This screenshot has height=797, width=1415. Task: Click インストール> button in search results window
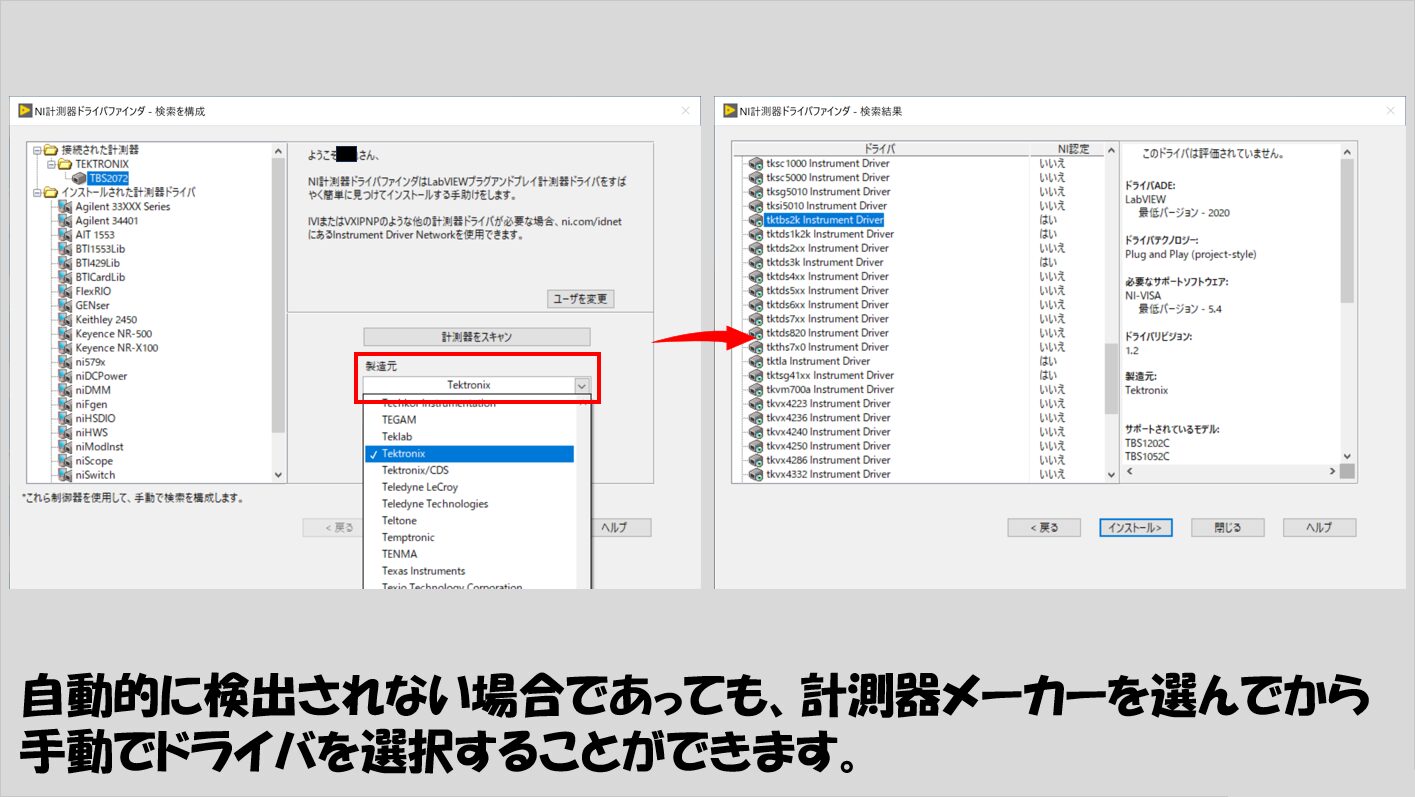(x=1135, y=528)
